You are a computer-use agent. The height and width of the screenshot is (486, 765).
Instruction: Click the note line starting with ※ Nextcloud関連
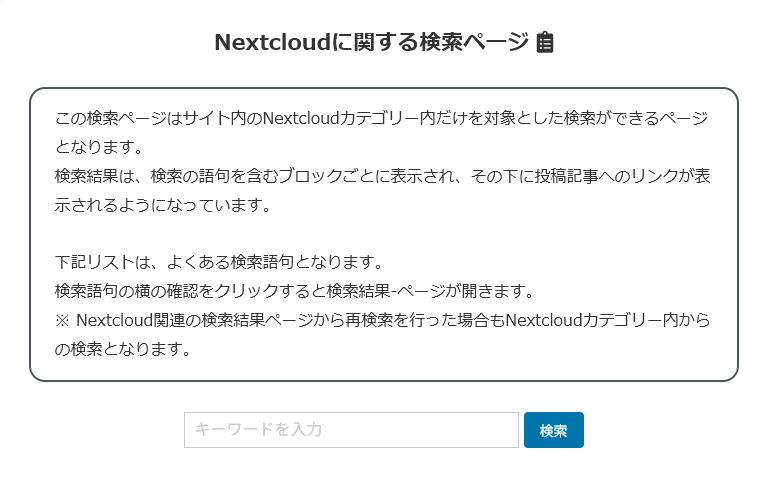(382, 321)
